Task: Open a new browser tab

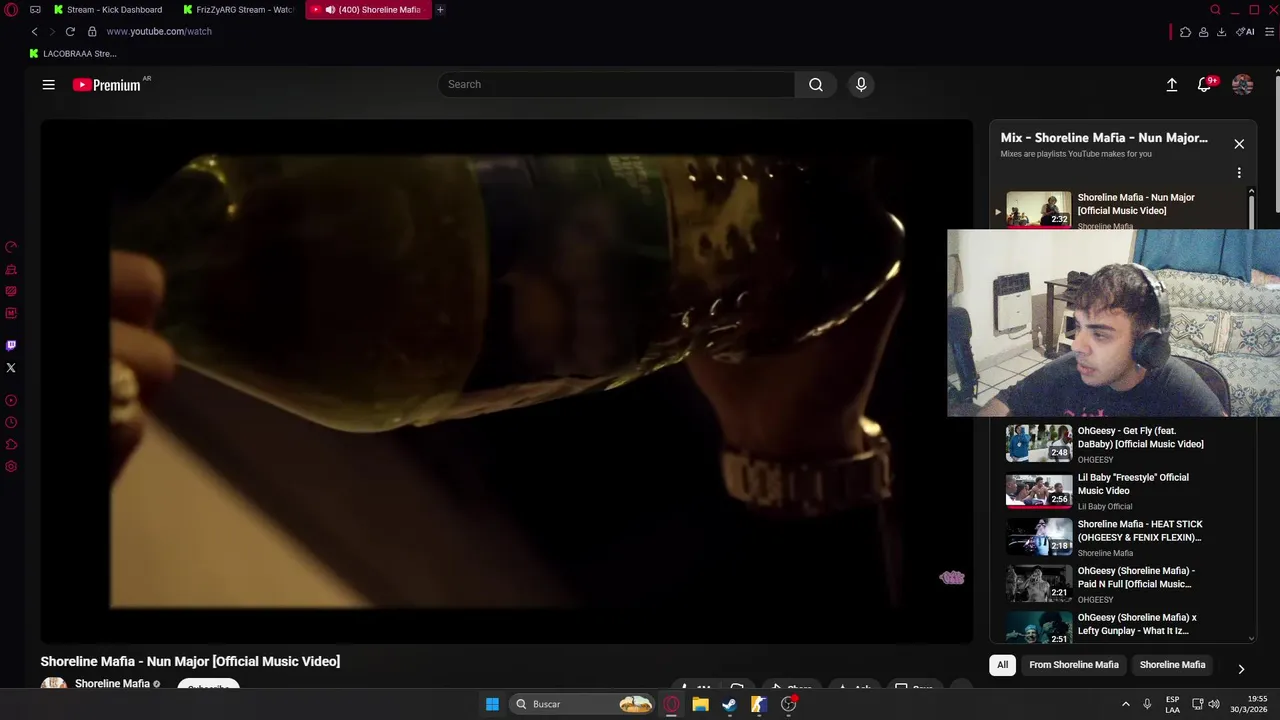Action: 440,10
